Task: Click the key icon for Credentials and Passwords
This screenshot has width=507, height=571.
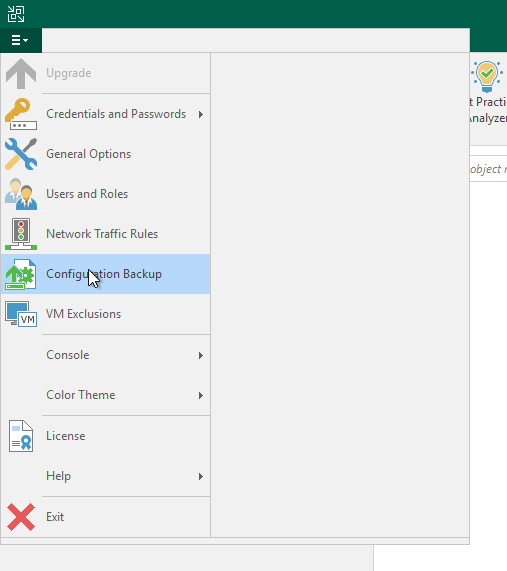Action: click(x=21, y=114)
